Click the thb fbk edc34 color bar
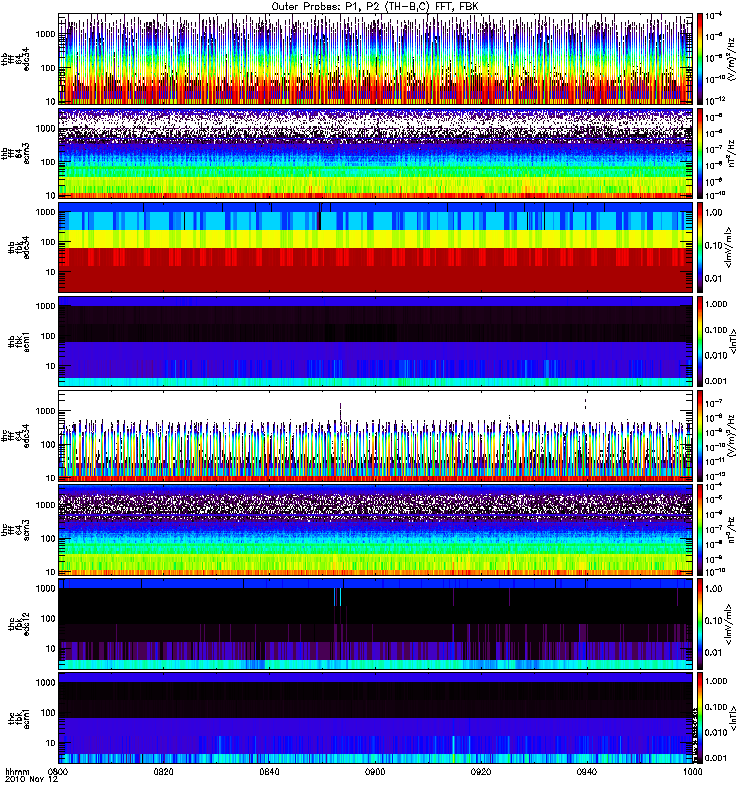750x800 pixels. point(700,247)
